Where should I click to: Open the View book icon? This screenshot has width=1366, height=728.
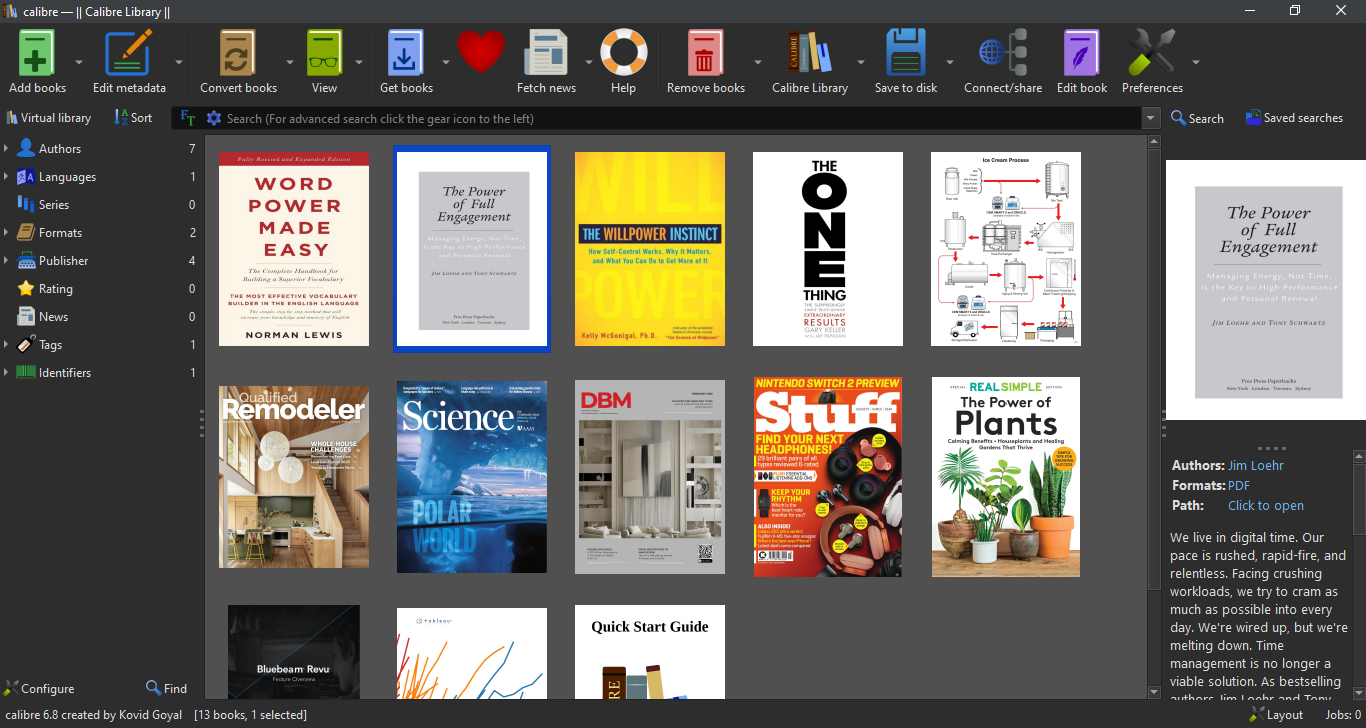pos(324,51)
